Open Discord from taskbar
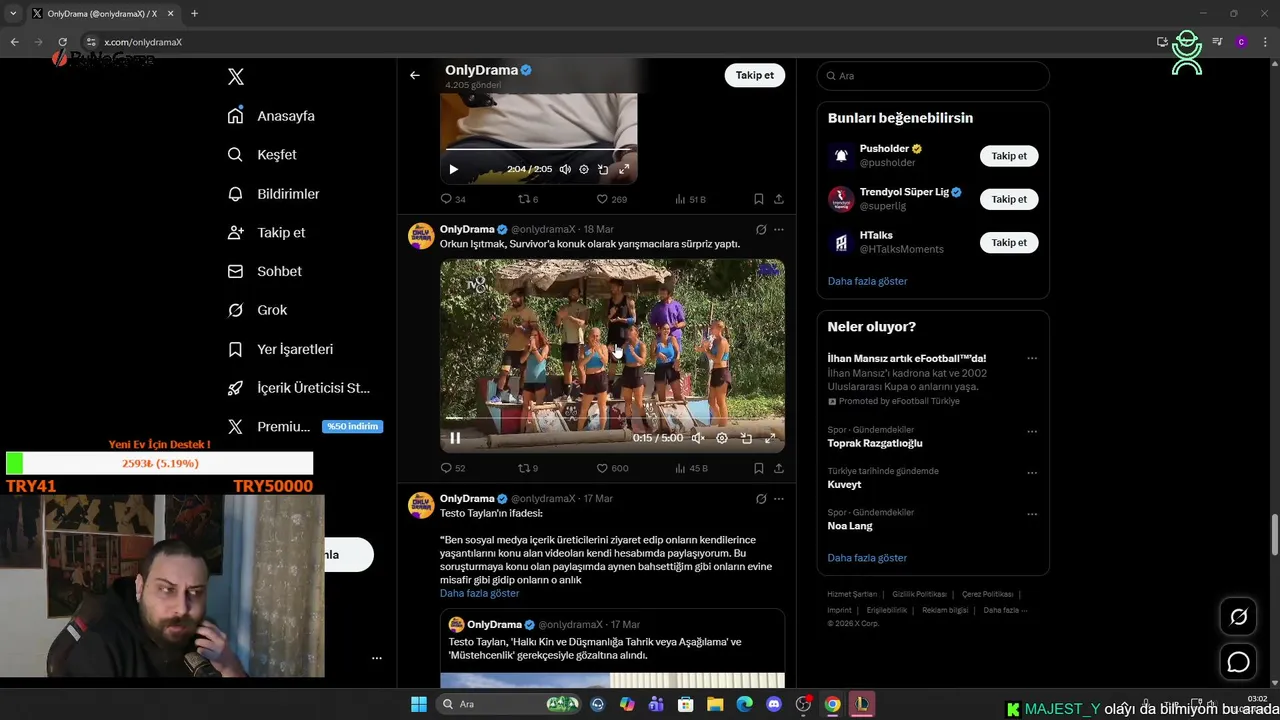1280x720 pixels. (x=774, y=704)
